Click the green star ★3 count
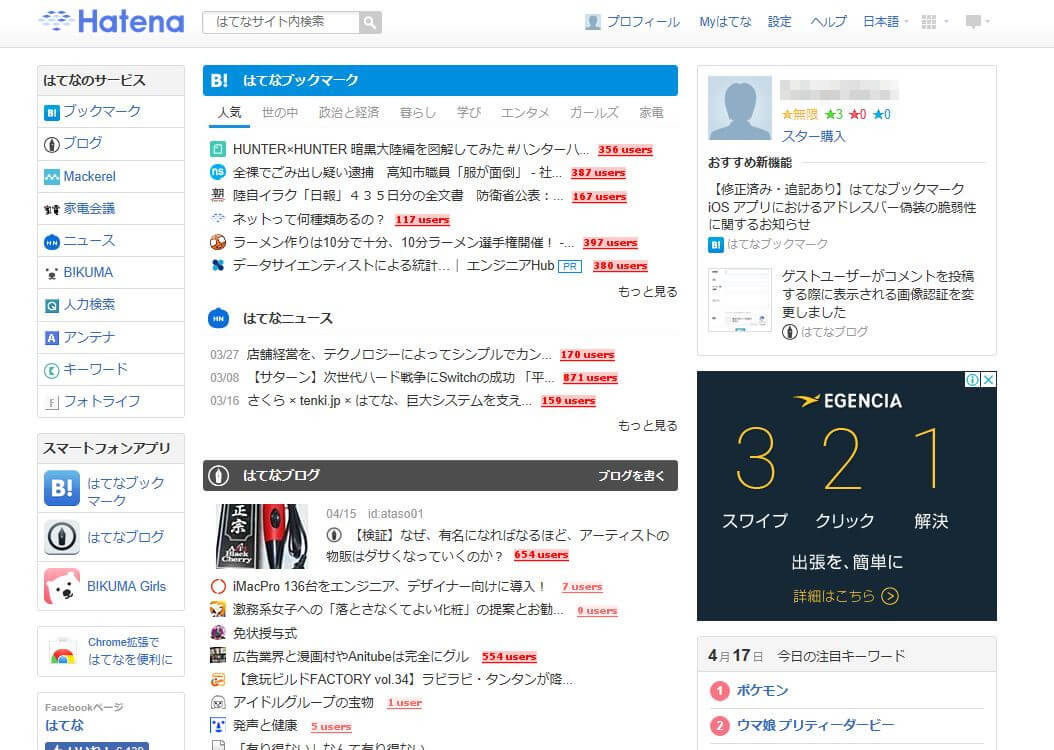1054x750 pixels. pos(834,115)
